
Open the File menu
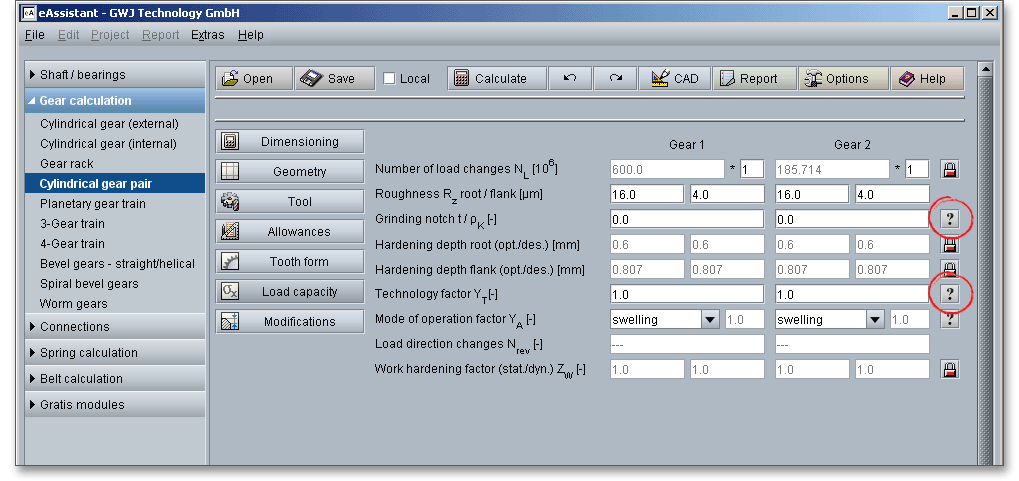(x=34, y=35)
